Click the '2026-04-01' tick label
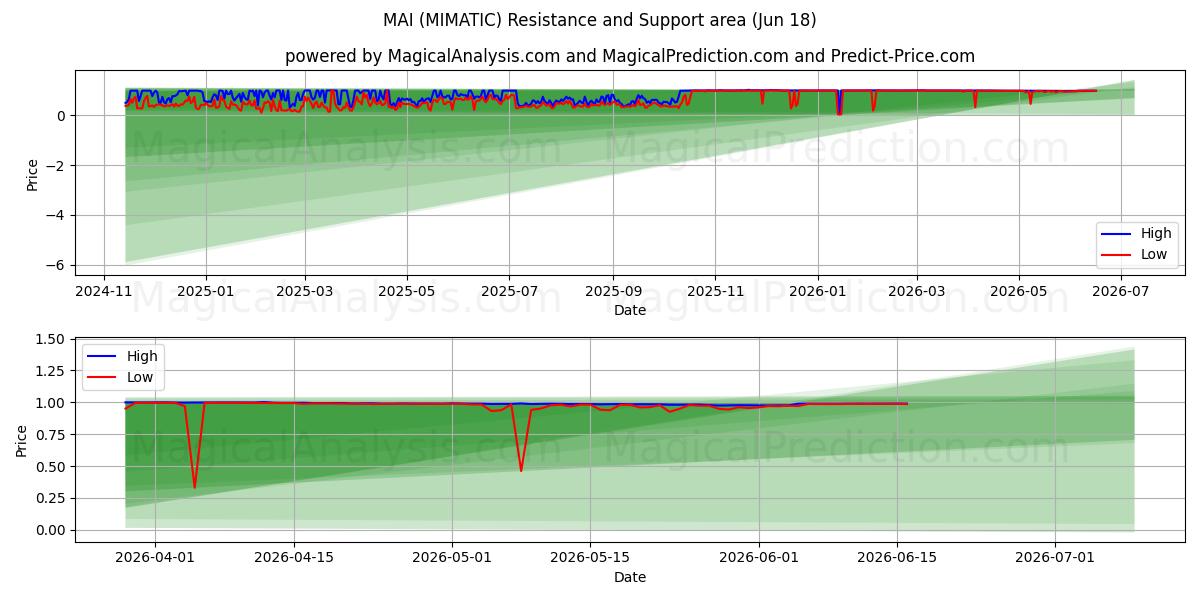 coord(157,557)
